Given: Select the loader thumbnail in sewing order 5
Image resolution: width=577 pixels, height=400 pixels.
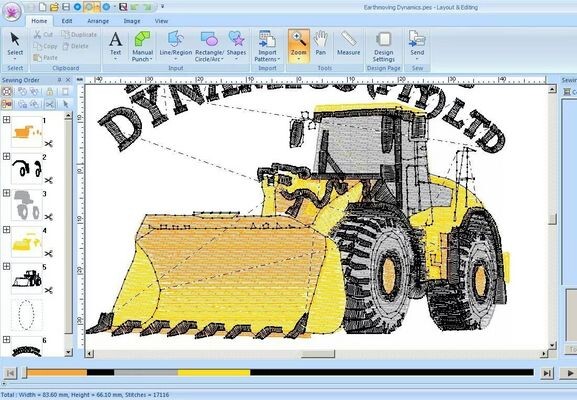Looking at the screenshot, I should click(27, 279).
